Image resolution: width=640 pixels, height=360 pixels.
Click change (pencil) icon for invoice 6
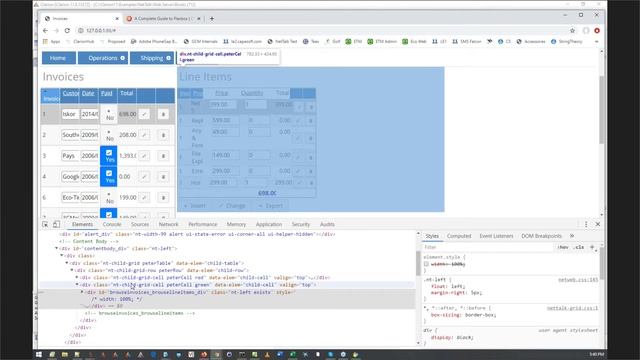tap(144, 198)
